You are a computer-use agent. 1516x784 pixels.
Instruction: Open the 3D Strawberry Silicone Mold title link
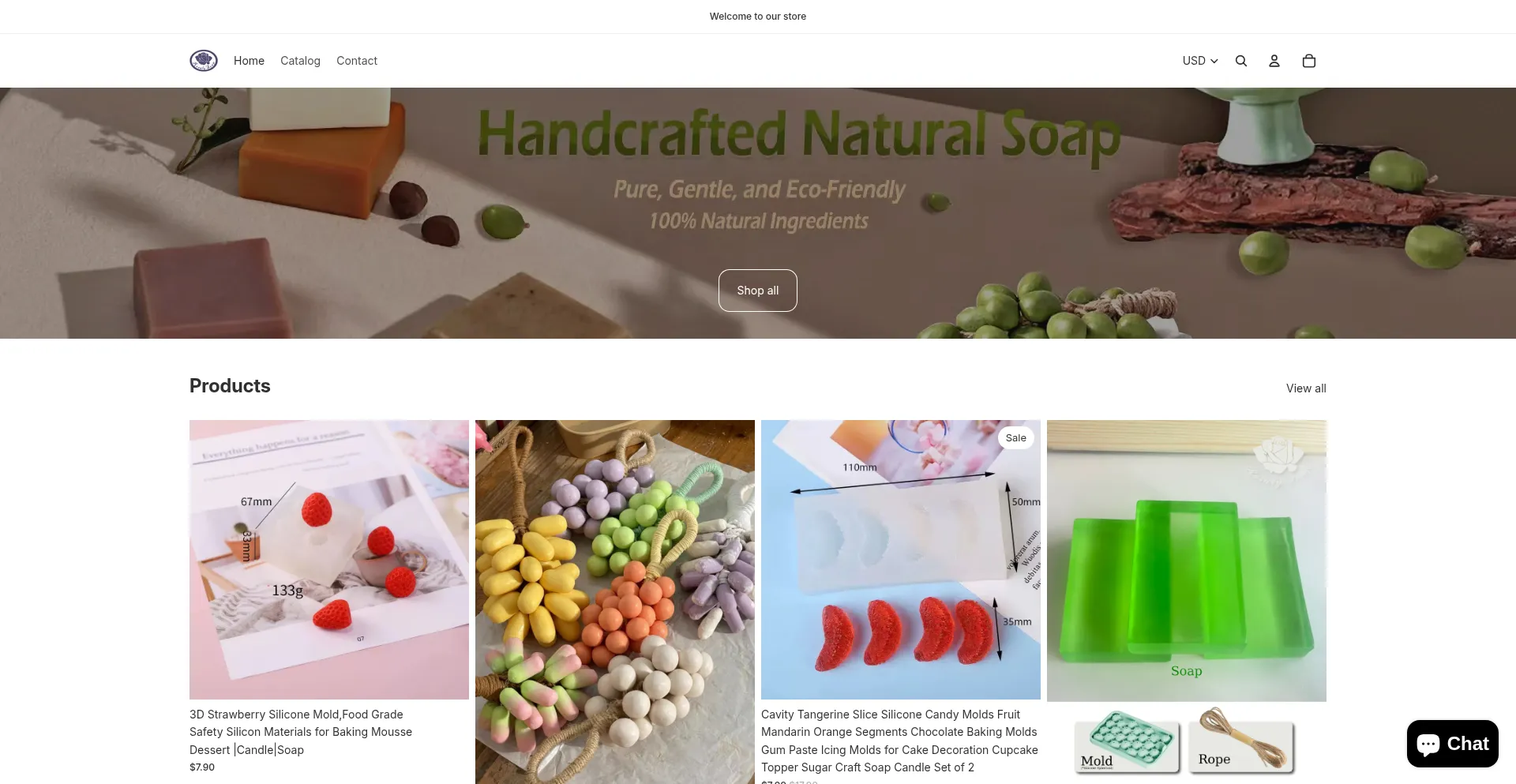click(x=301, y=732)
